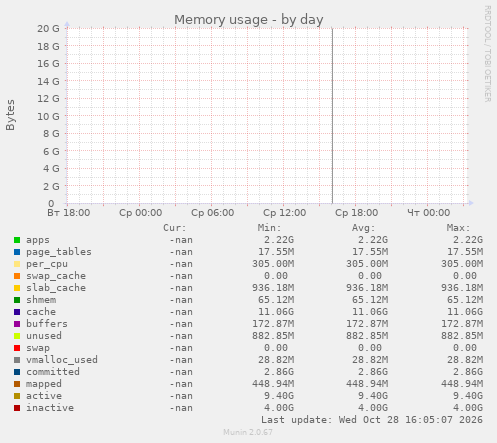Select the apps legend label
The width and height of the screenshot is (497, 443).
pyautogui.click(x=38, y=240)
